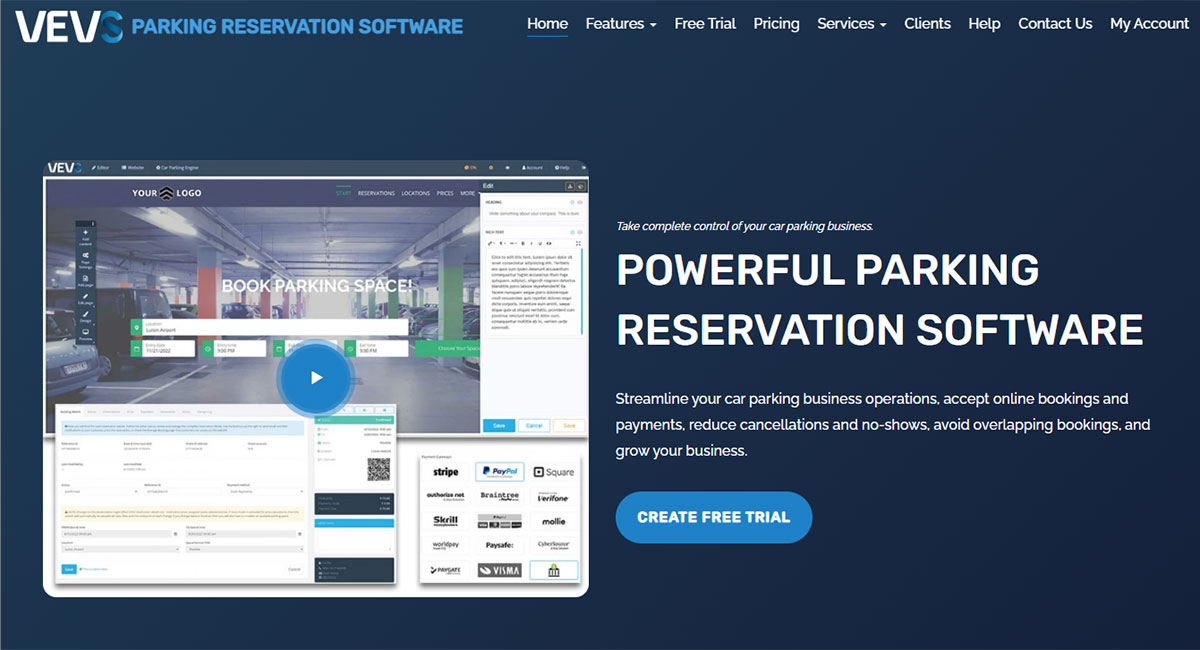
Task: Click the blue Save button in Edit panel
Action: (498, 425)
